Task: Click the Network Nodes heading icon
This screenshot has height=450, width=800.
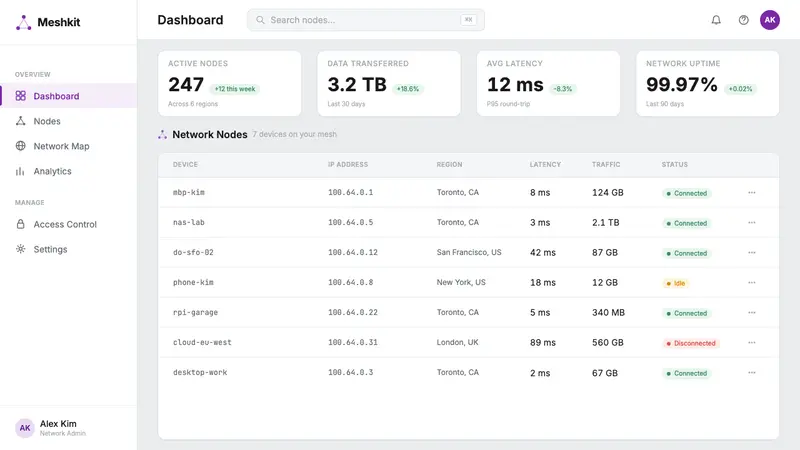Action: point(162,135)
